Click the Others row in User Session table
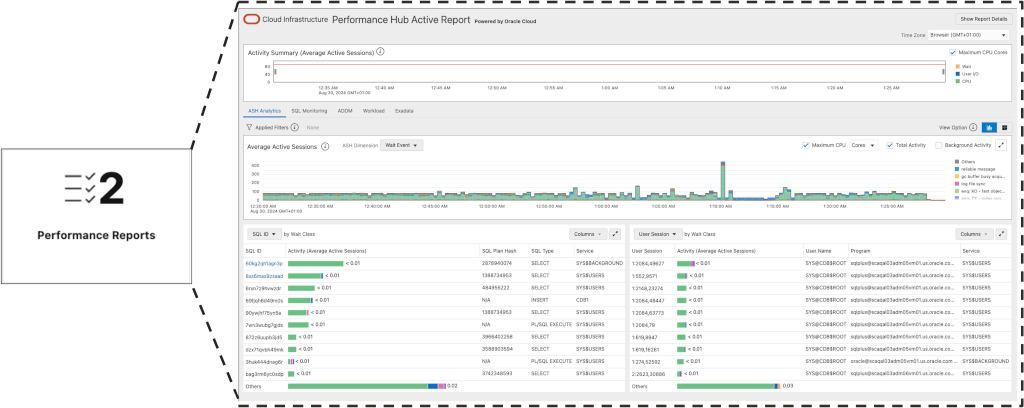This screenshot has height=408, width=1024. [x=820, y=386]
